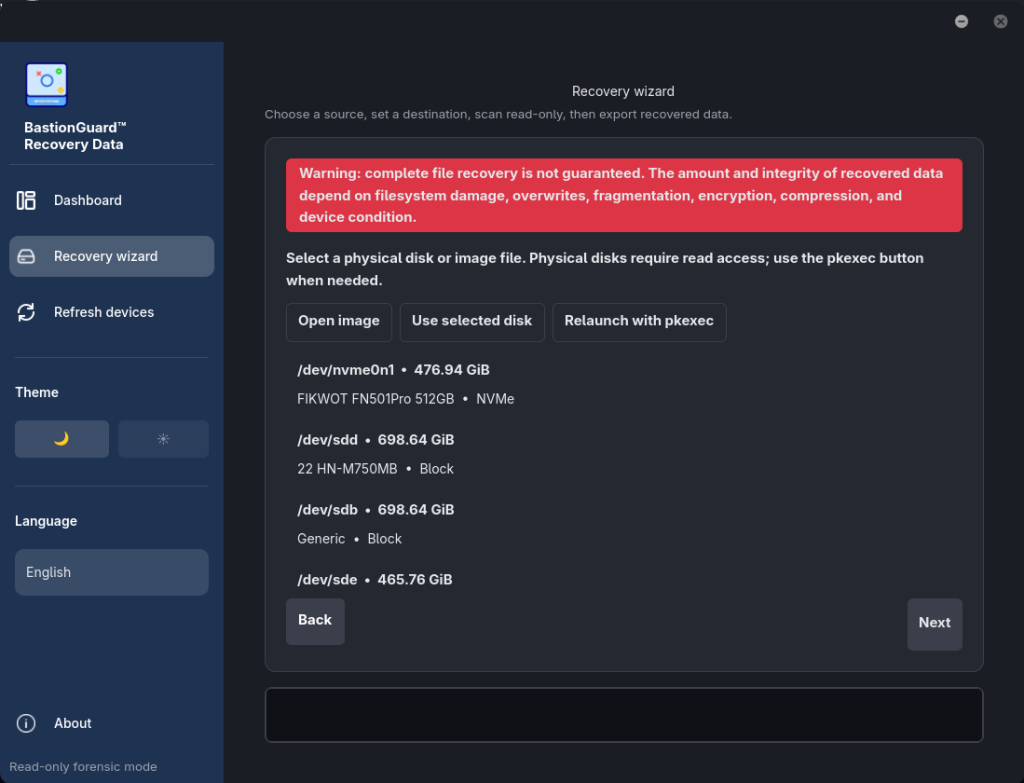Switch to light theme with sun button
Image resolution: width=1024 pixels, height=783 pixels.
(163, 439)
